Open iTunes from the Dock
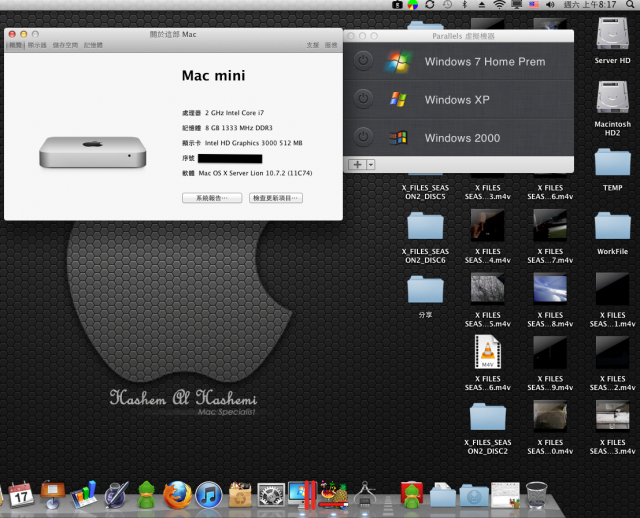The width and height of the screenshot is (640, 518). 209,495
